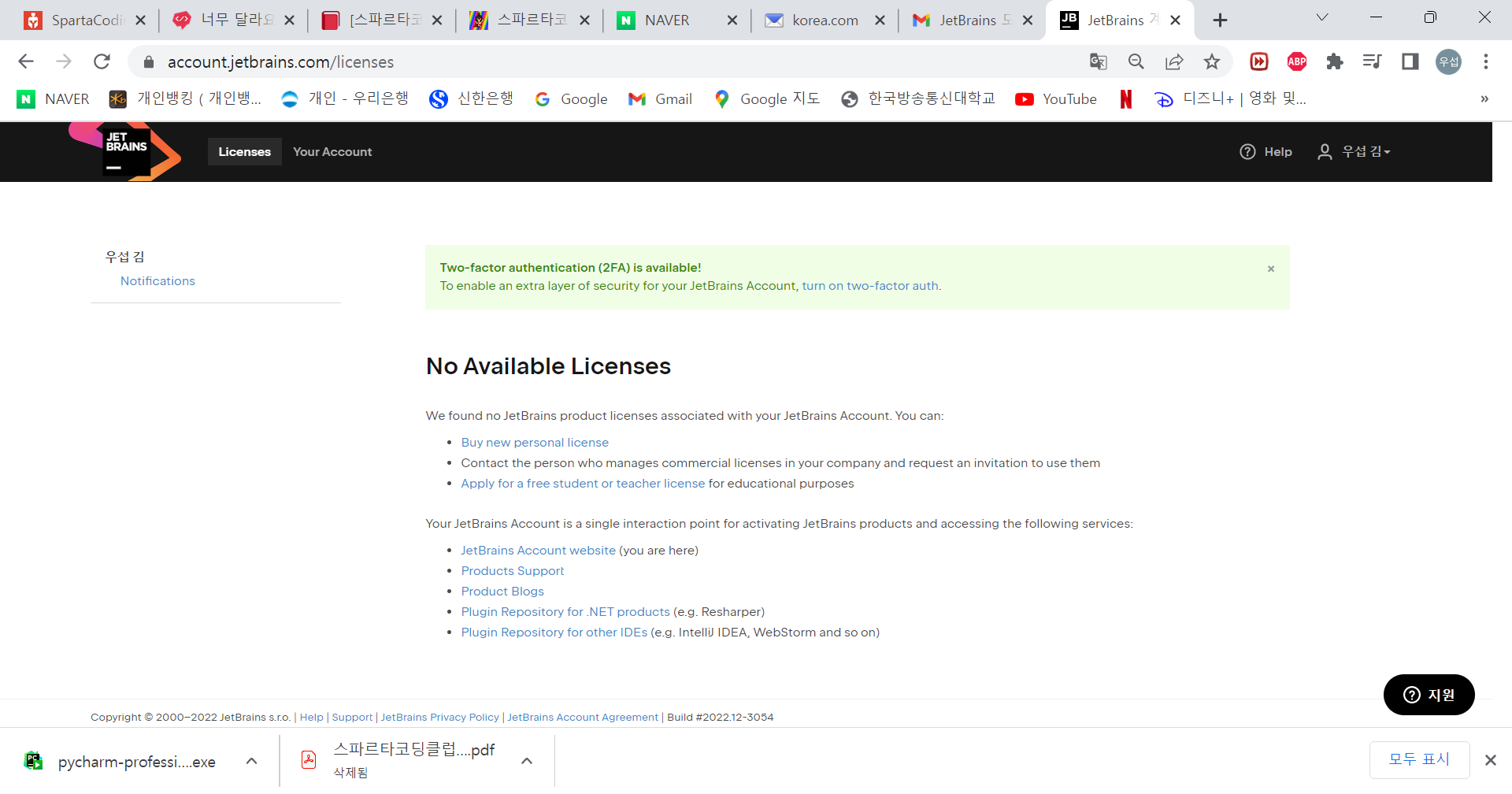The height and width of the screenshot is (794, 1512).
Task: Open Notifications in sidebar
Action: (x=157, y=281)
